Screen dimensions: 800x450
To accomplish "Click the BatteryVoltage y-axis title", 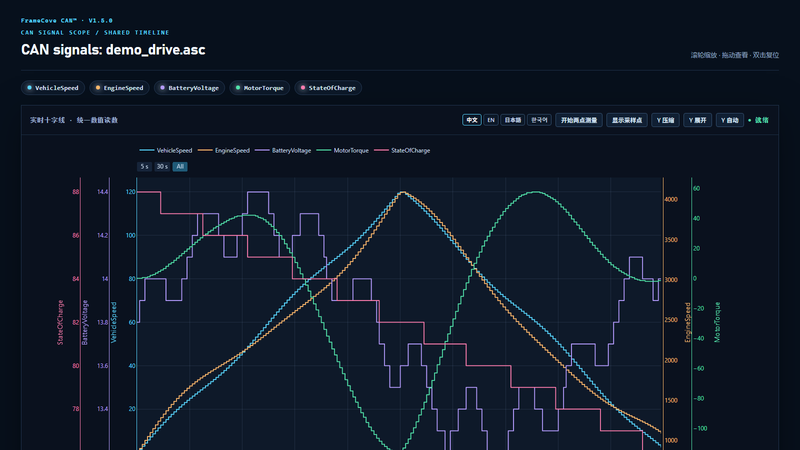I will pyautogui.click(x=85, y=322).
